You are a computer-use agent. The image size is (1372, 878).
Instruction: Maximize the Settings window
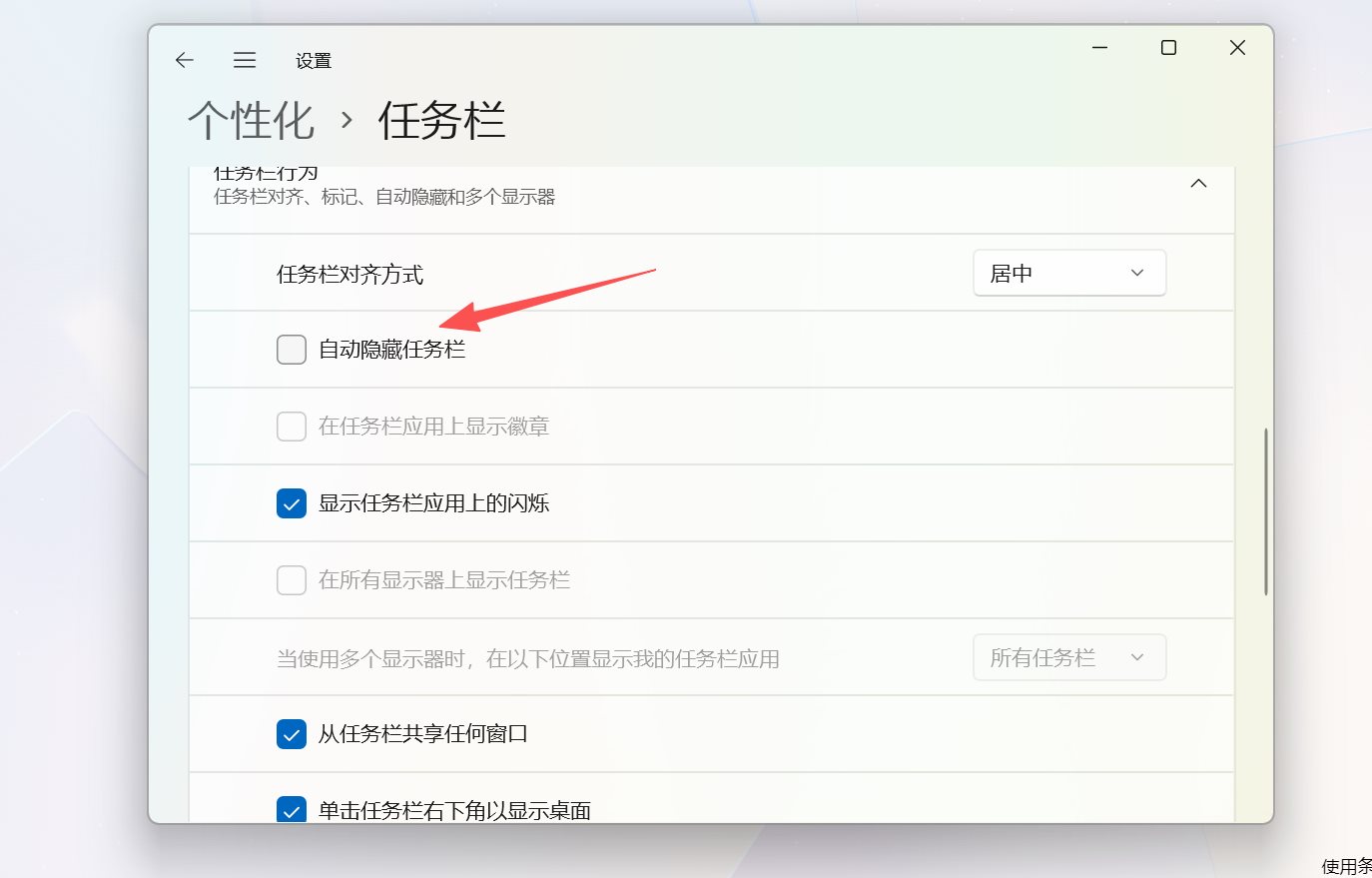pyautogui.click(x=1168, y=47)
